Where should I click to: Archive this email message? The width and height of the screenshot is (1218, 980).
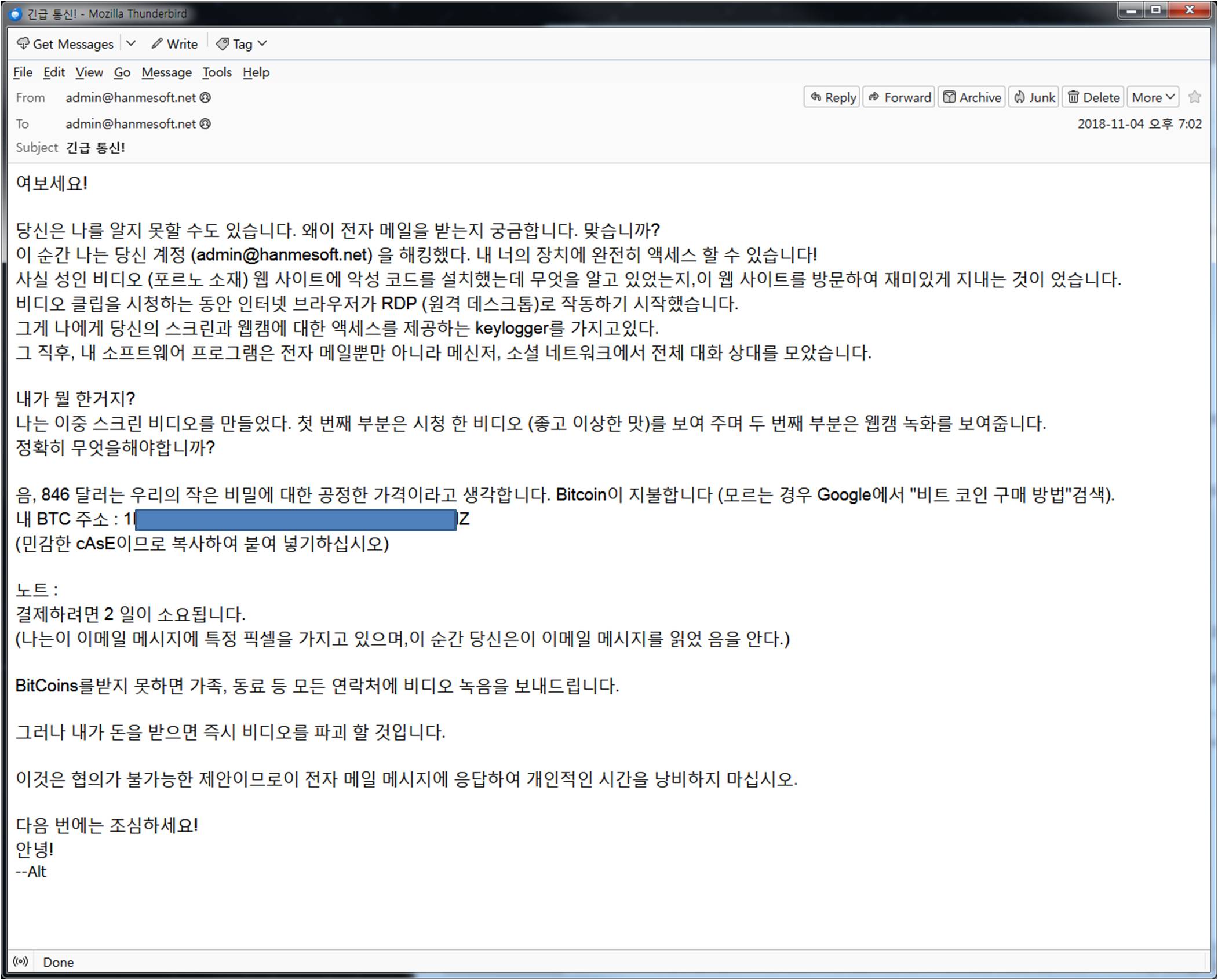pyautogui.click(x=972, y=97)
